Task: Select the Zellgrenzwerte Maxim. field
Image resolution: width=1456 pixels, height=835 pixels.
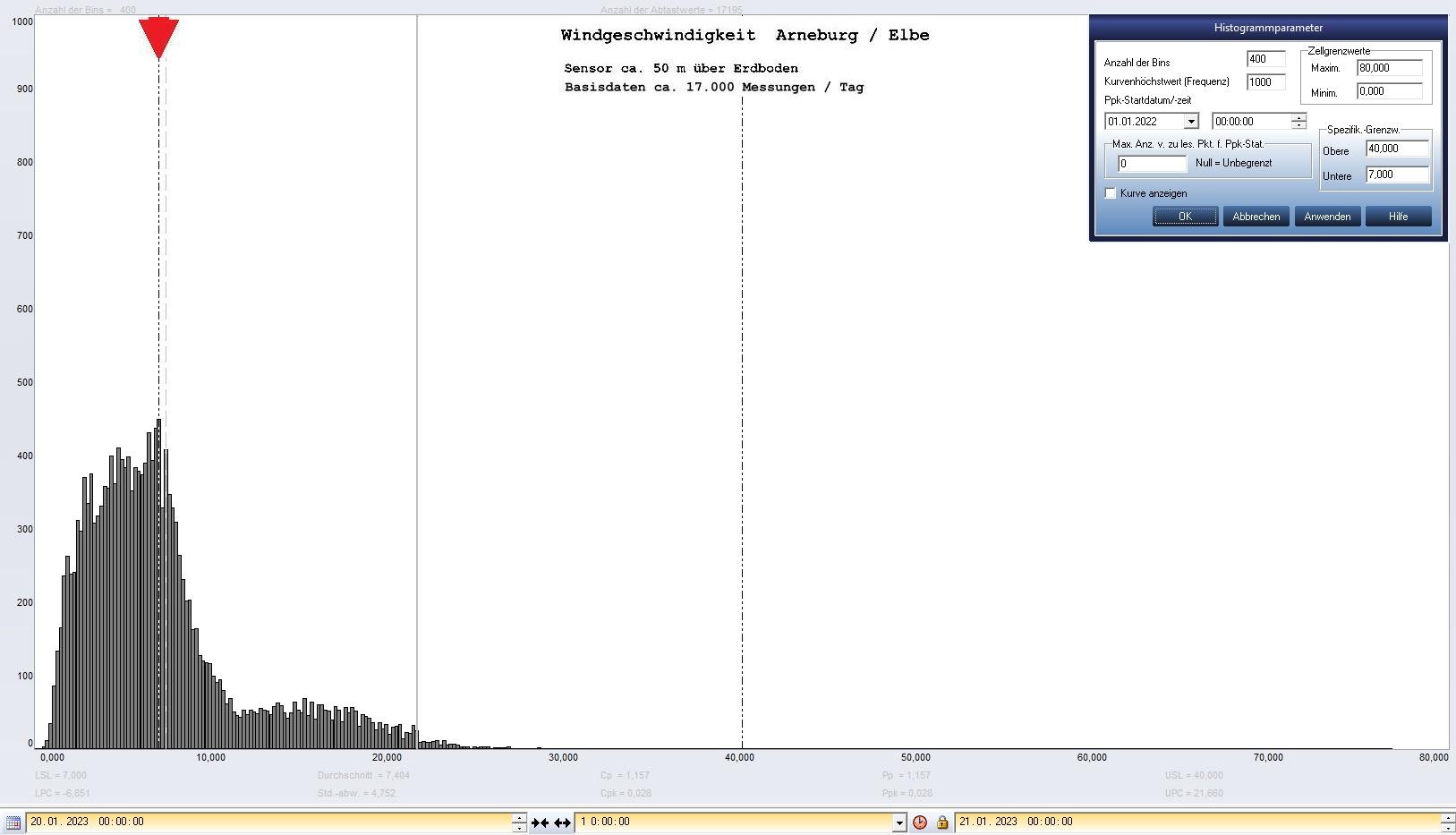Action: (1389, 68)
